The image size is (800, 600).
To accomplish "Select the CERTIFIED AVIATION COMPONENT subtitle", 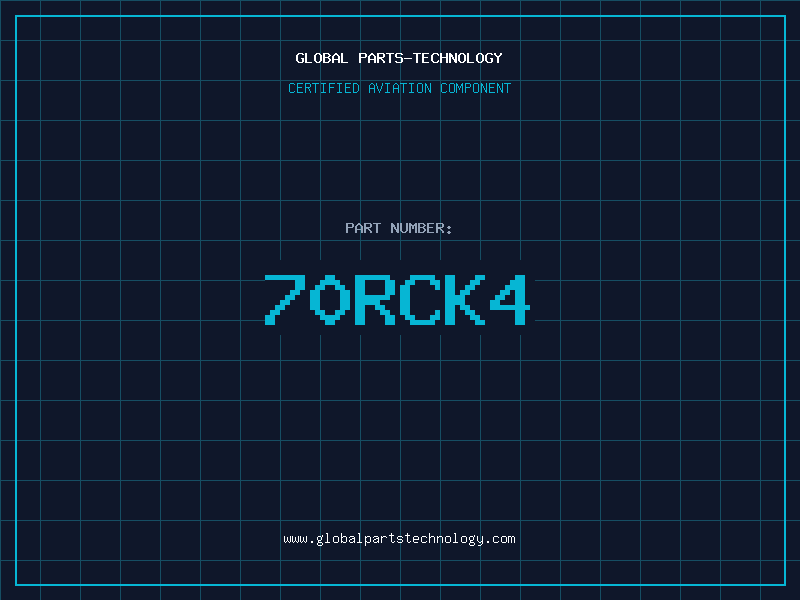I will 399,88.
